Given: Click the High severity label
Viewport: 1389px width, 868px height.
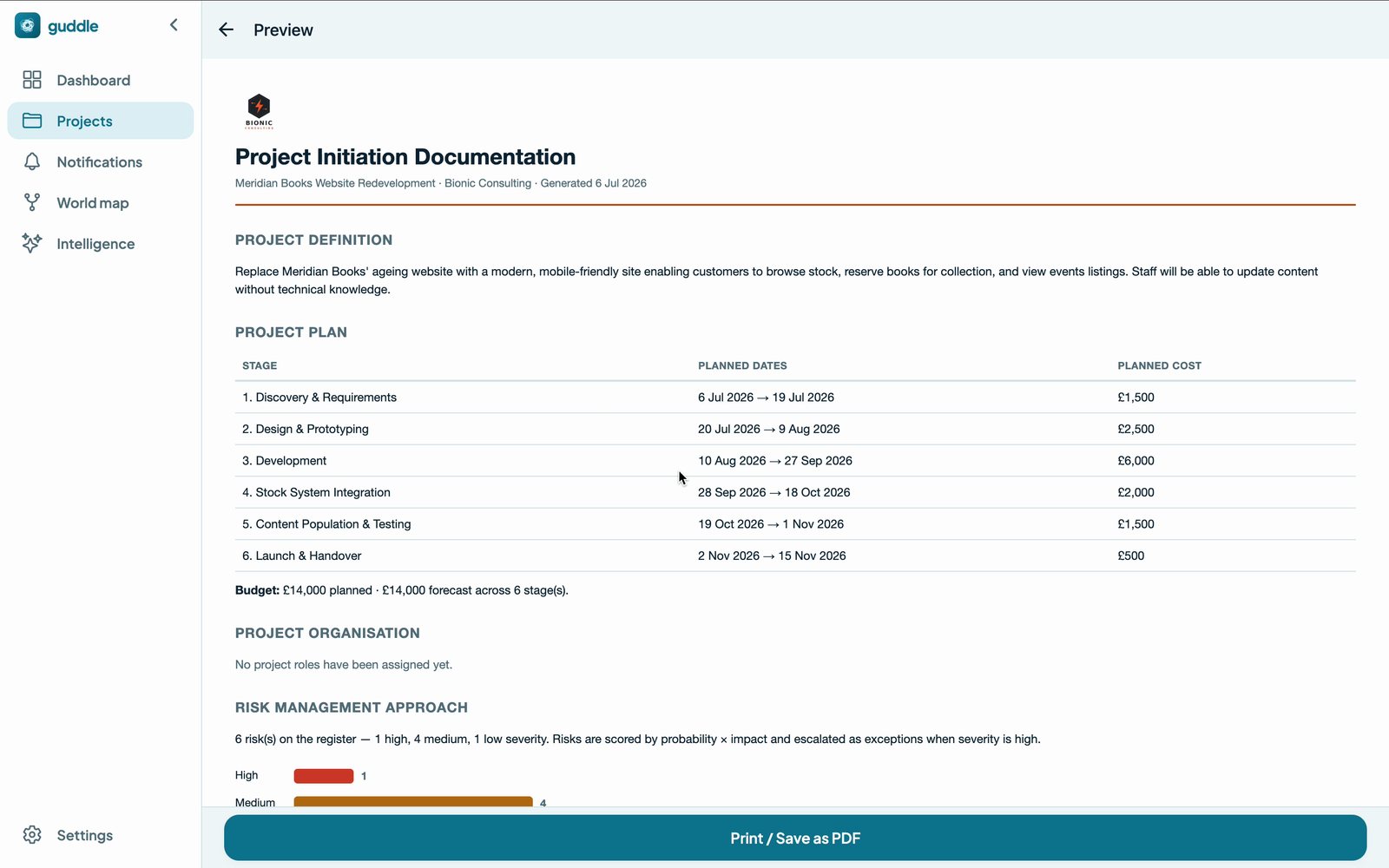Looking at the screenshot, I should (x=247, y=775).
